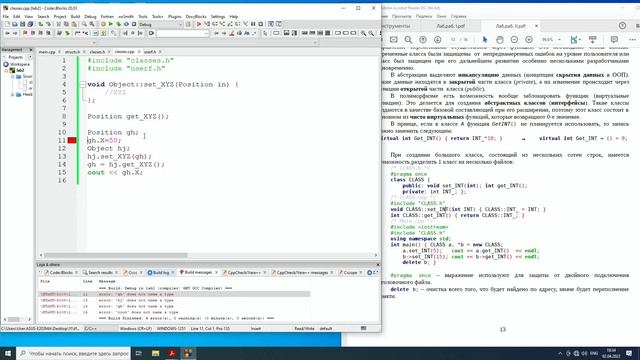Switch to the main.cpp editor tab
The image size is (640, 360).
pyautogui.click(x=47, y=52)
